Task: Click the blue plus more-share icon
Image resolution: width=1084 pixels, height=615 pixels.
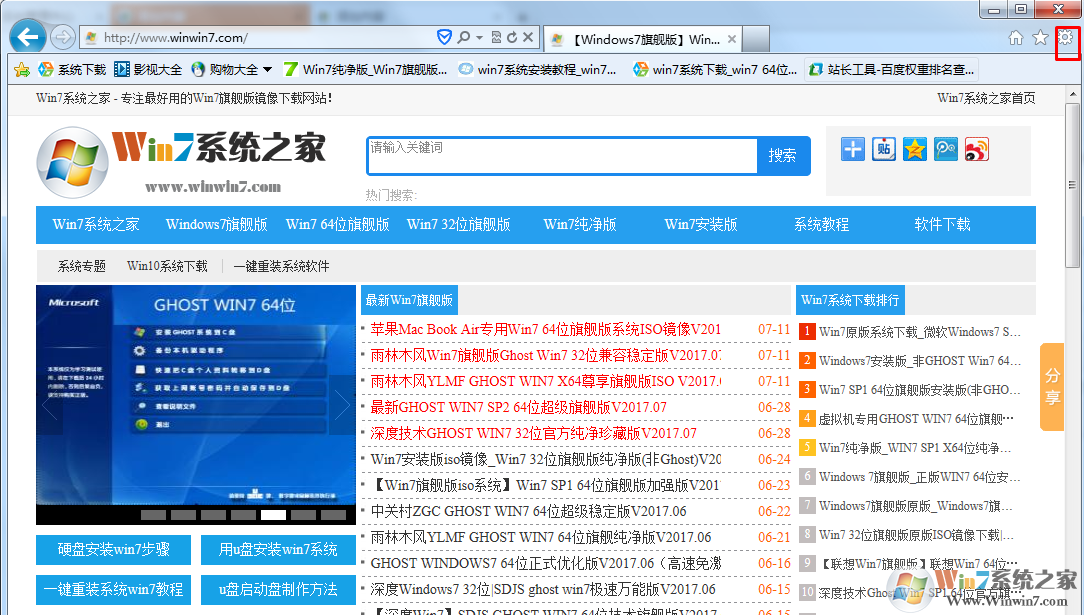Action: point(853,149)
